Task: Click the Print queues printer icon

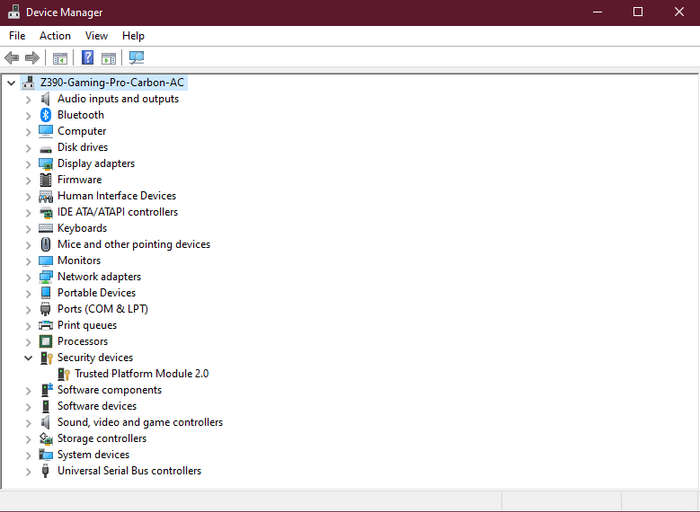Action: pyautogui.click(x=46, y=325)
